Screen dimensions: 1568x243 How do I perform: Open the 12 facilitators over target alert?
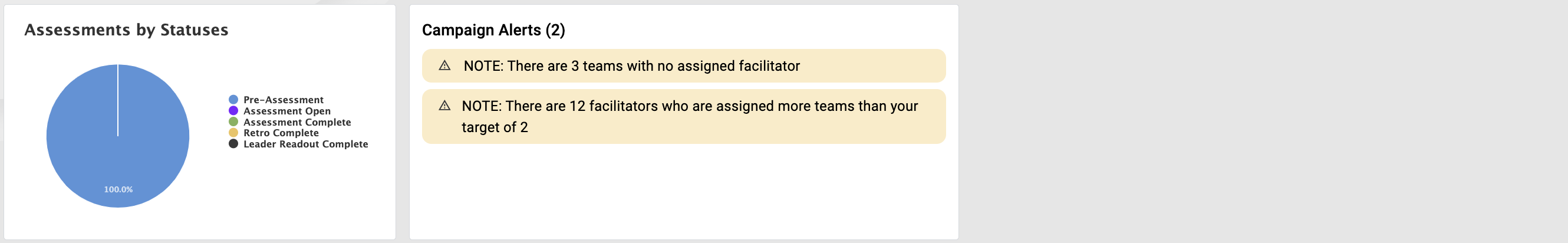click(x=684, y=116)
